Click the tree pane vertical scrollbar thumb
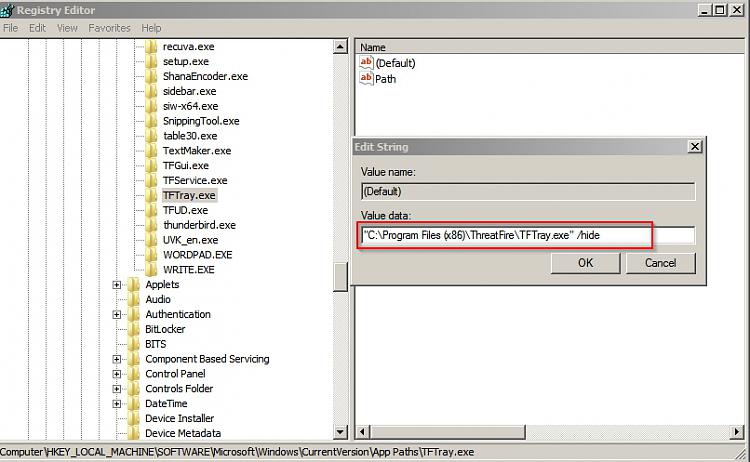 (x=340, y=276)
